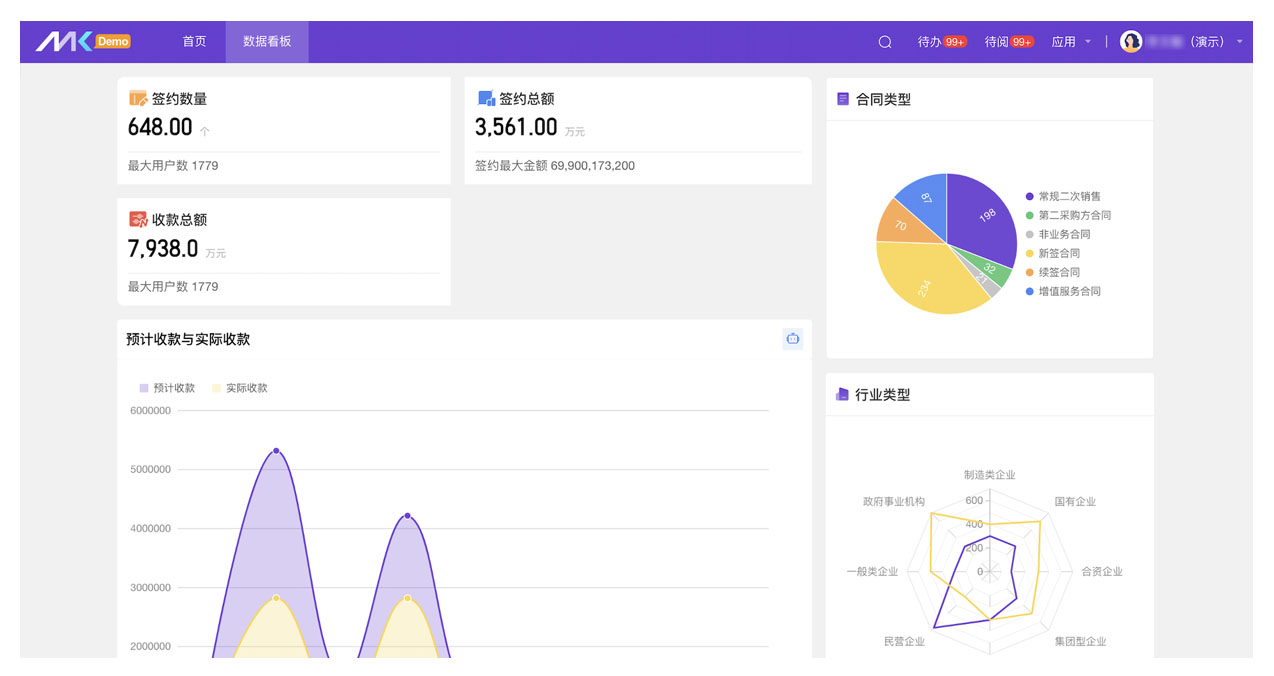The image size is (1274, 676).
Task: Click the MK Demo logo
Action: 83,42
